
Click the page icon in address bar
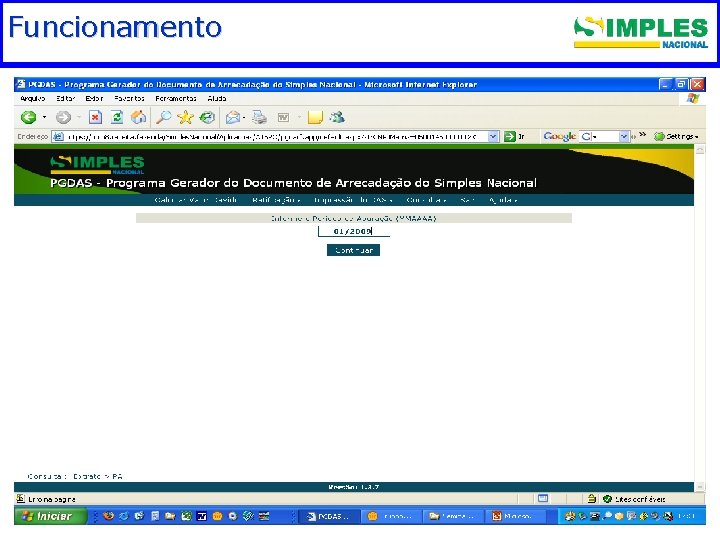pyautogui.click(x=58, y=136)
